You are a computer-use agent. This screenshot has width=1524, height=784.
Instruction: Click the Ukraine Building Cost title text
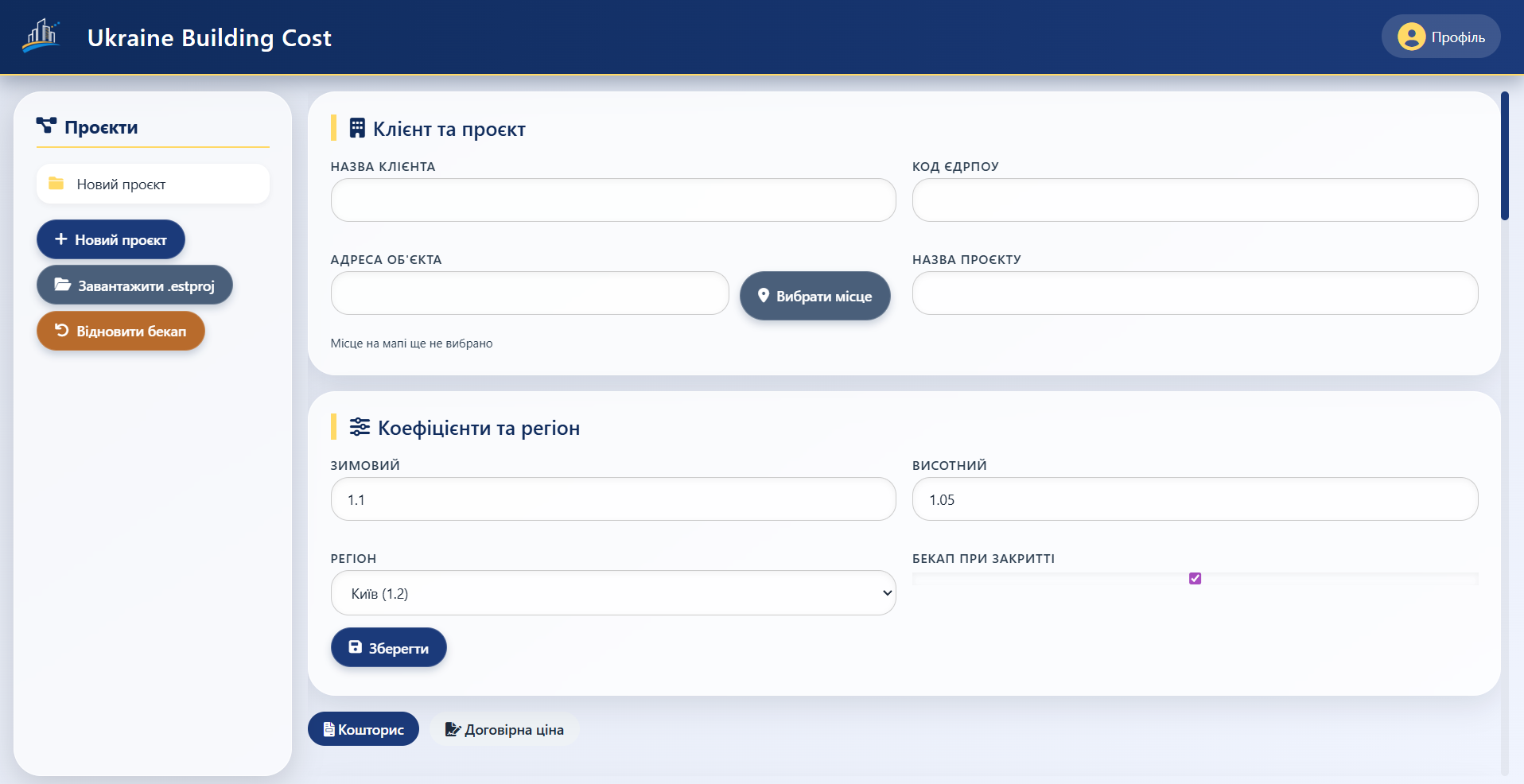(209, 37)
